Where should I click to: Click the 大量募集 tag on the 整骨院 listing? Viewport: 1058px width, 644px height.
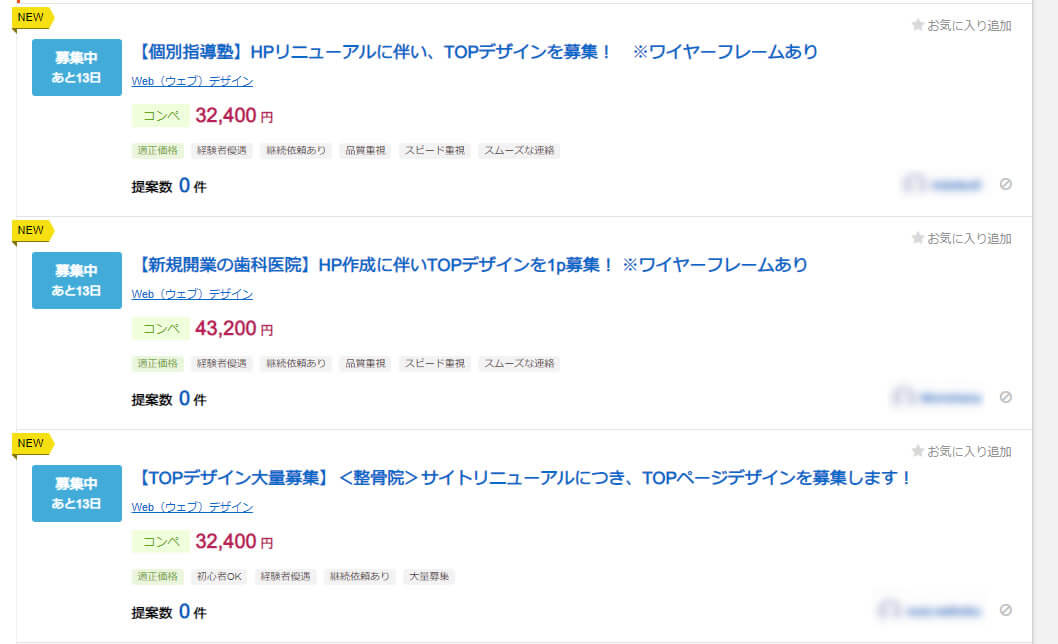[430, 577]
